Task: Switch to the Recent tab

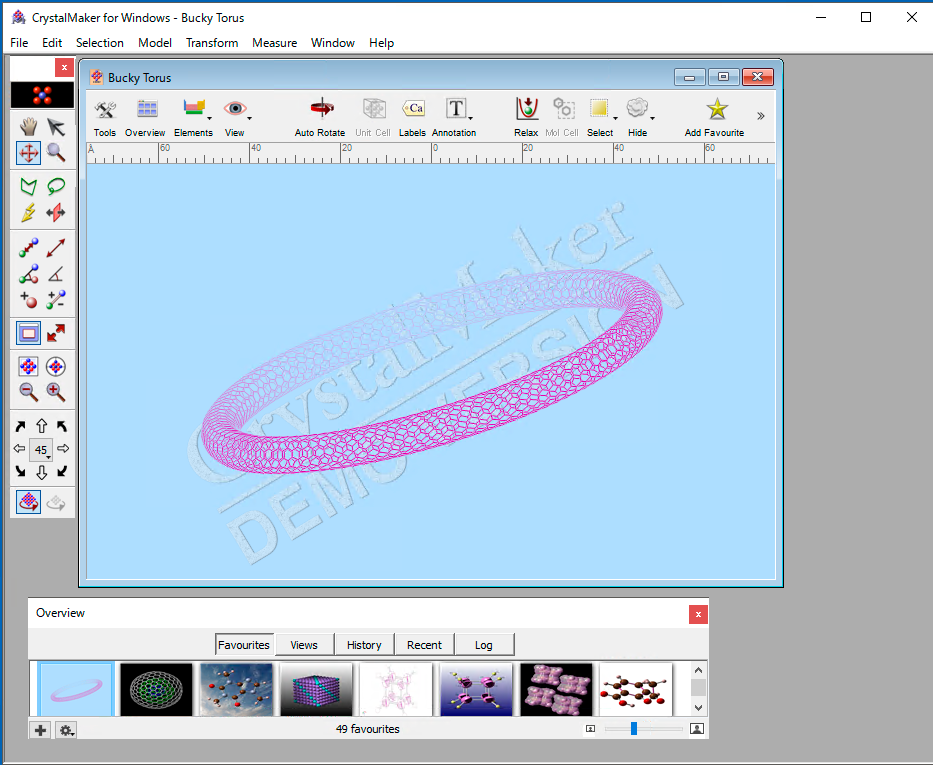Action: (x=424, y=645)
